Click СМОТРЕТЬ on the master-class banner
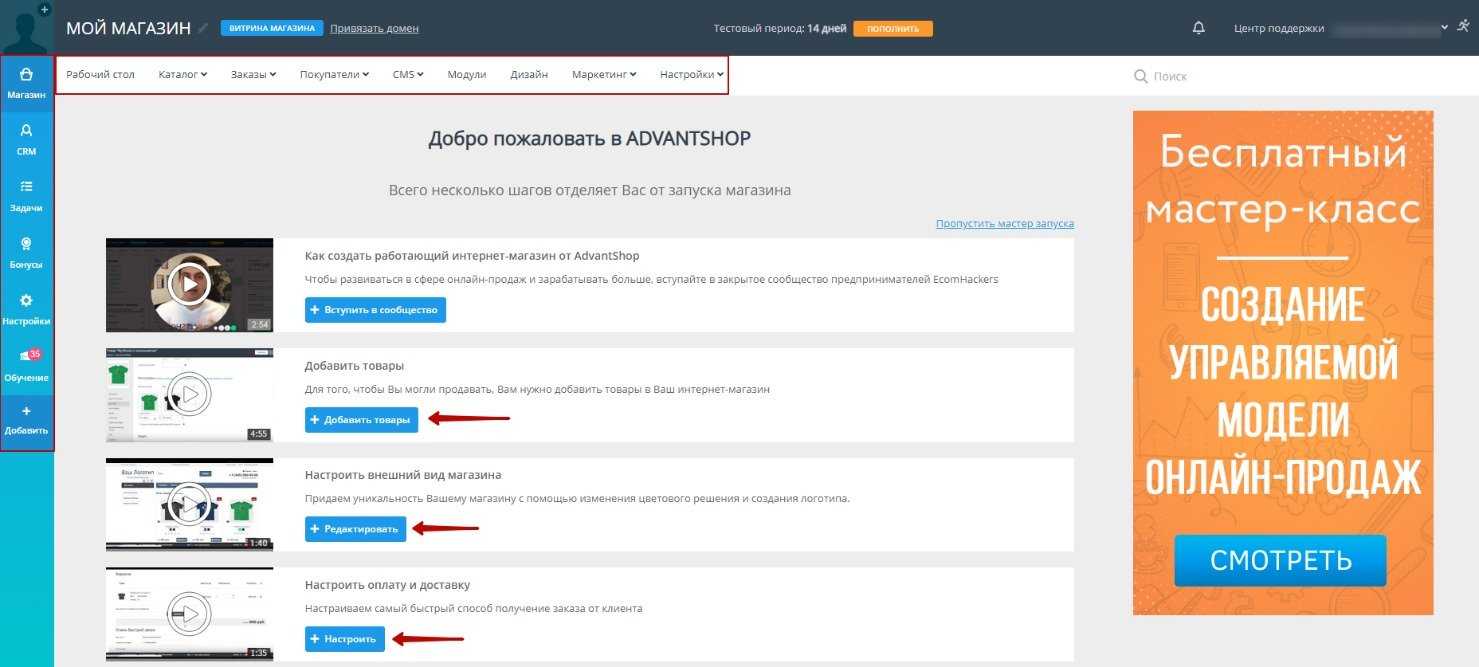1479x667 pixels. [x=1280, y=560]
